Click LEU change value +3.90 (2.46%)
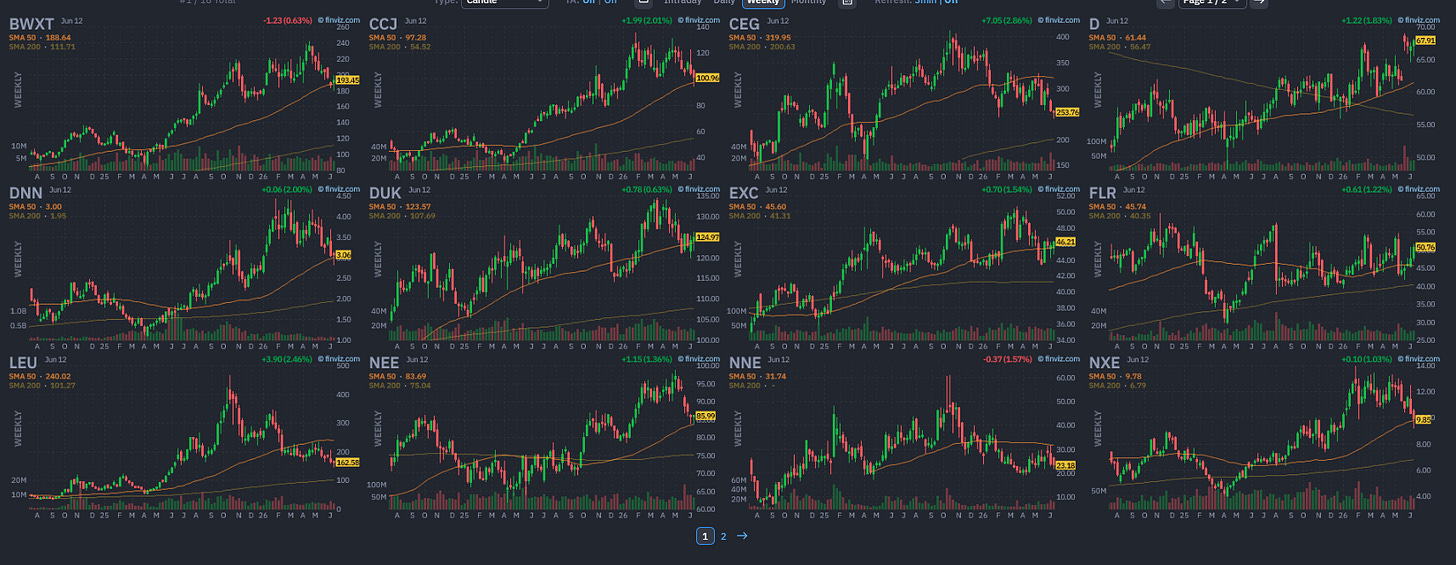The image size is (1456, 565). tap(288, 358)
